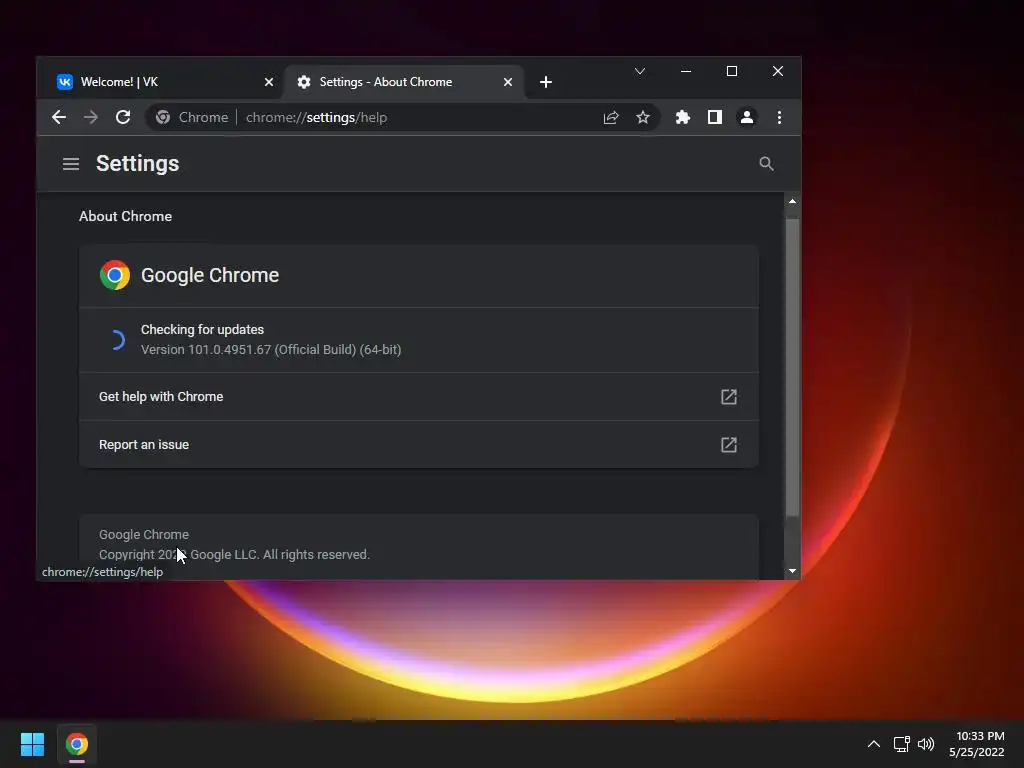Viewport: 1024px width, 768px height.
Task: Go back to the previous page
Action: pos(59,118)
